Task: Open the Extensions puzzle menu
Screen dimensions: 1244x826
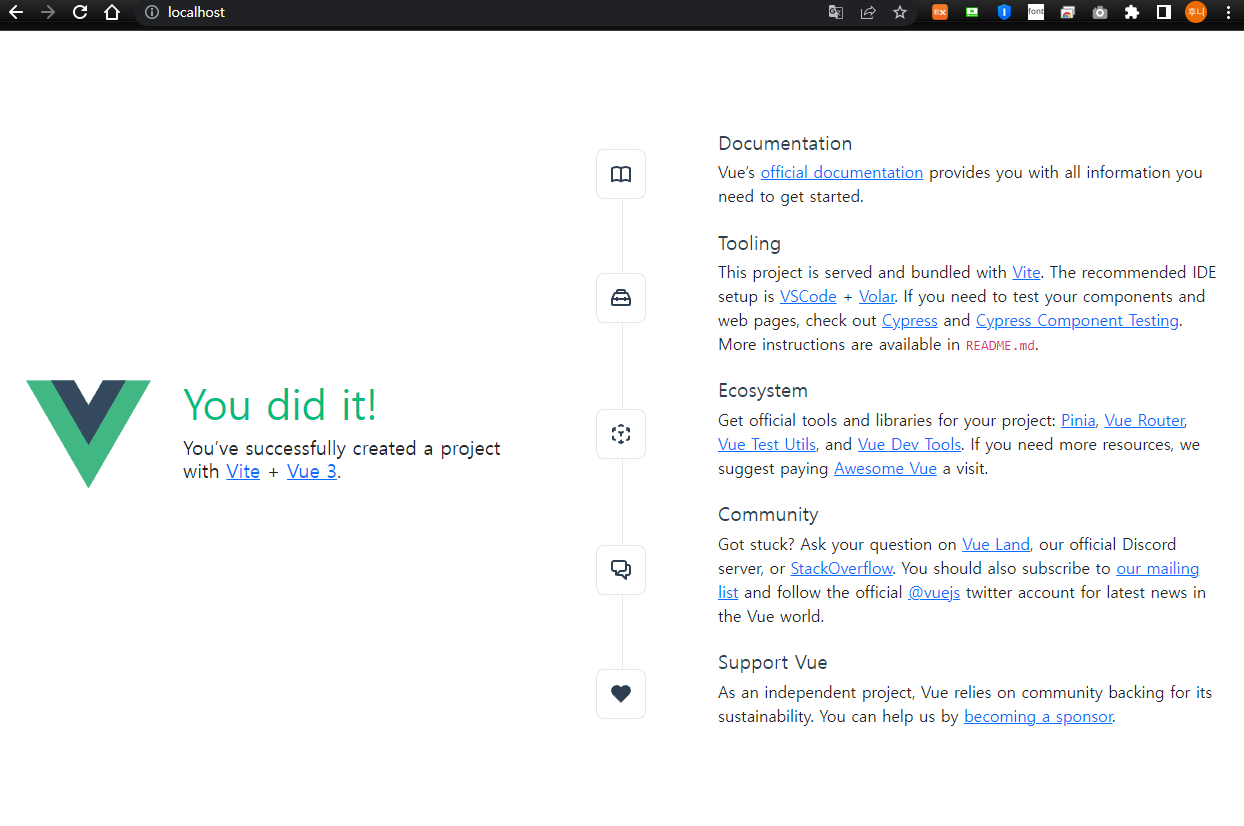Action: click(x=1132, y=12)
